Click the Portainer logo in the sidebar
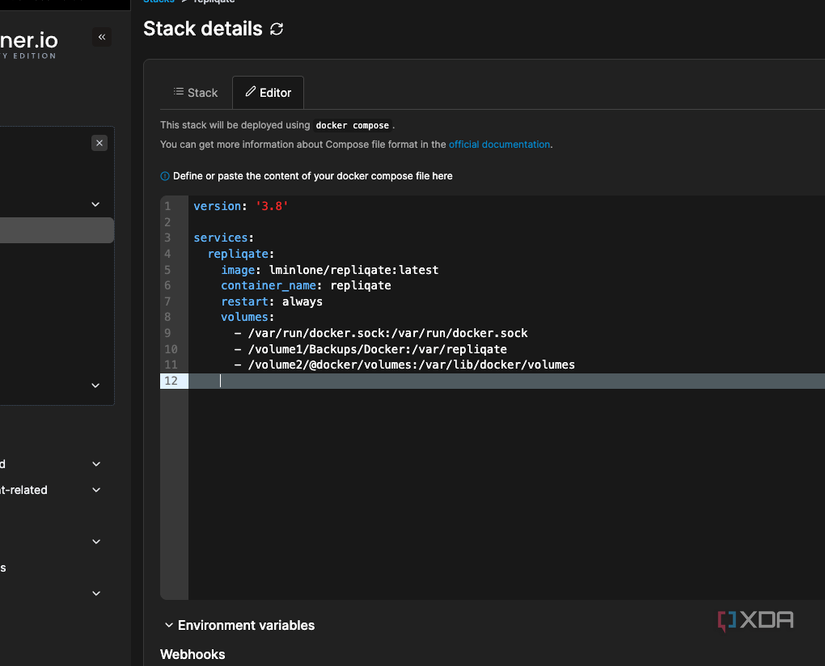Screen dimensions: 825x666 tap(30, 42)
